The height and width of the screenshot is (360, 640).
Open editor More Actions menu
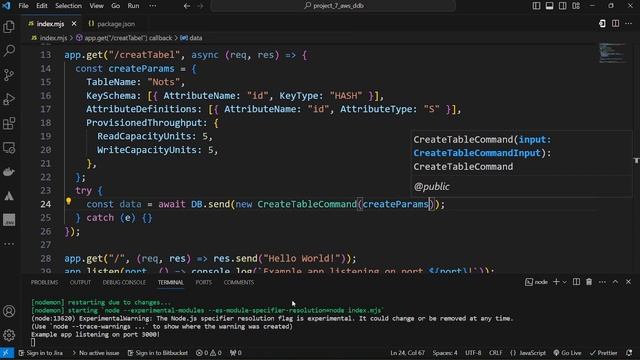pos(628,24)
